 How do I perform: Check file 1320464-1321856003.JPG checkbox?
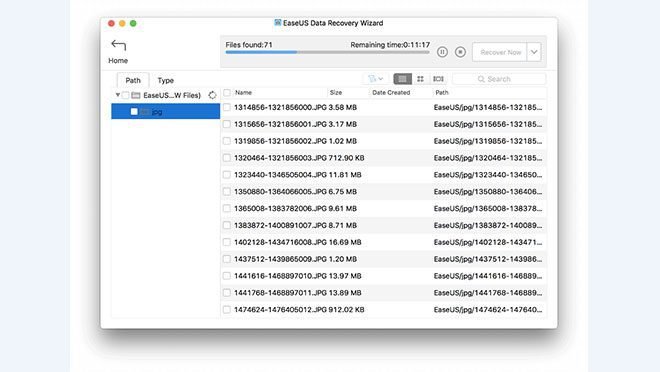[x=227, y=158]
